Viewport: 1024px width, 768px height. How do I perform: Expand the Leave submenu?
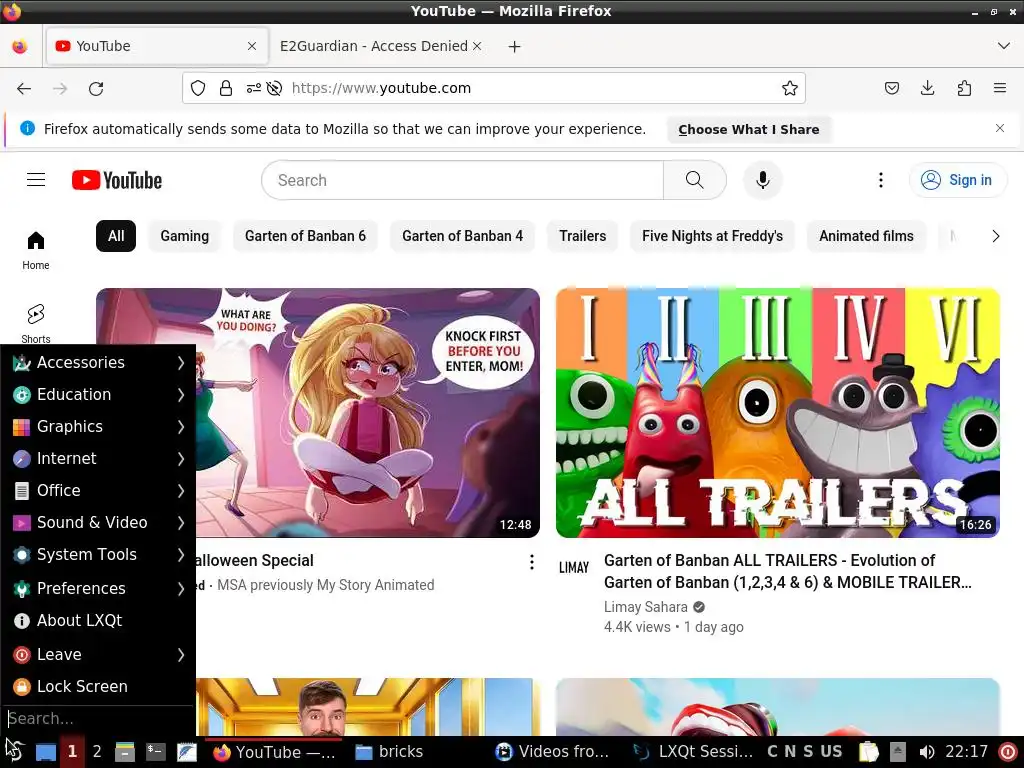(98, 654)
